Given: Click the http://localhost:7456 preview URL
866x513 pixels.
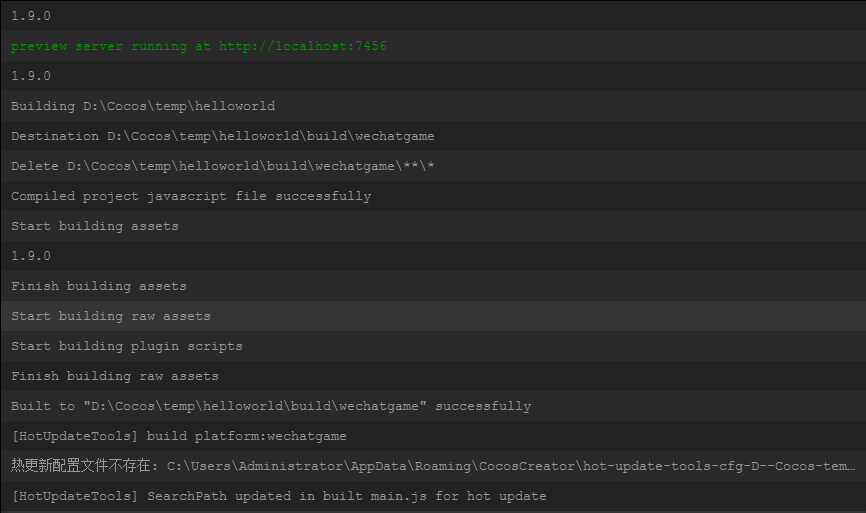Looking at the screenshot, I should pos(303,46).
